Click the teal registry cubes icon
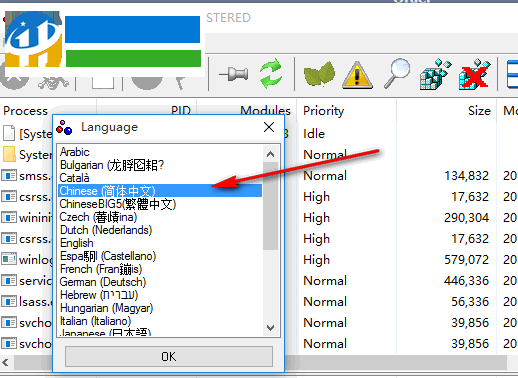Viewport: 518px width, 378px height. (436, 74)
